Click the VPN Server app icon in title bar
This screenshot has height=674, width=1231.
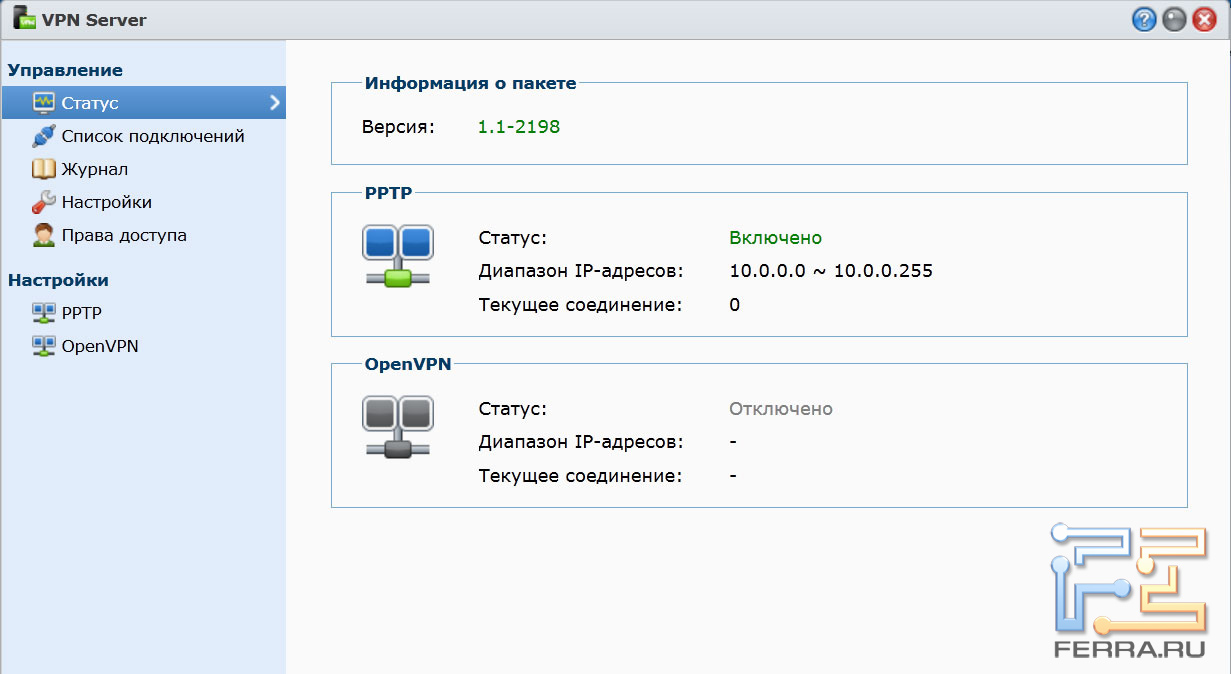click(25, 18)
